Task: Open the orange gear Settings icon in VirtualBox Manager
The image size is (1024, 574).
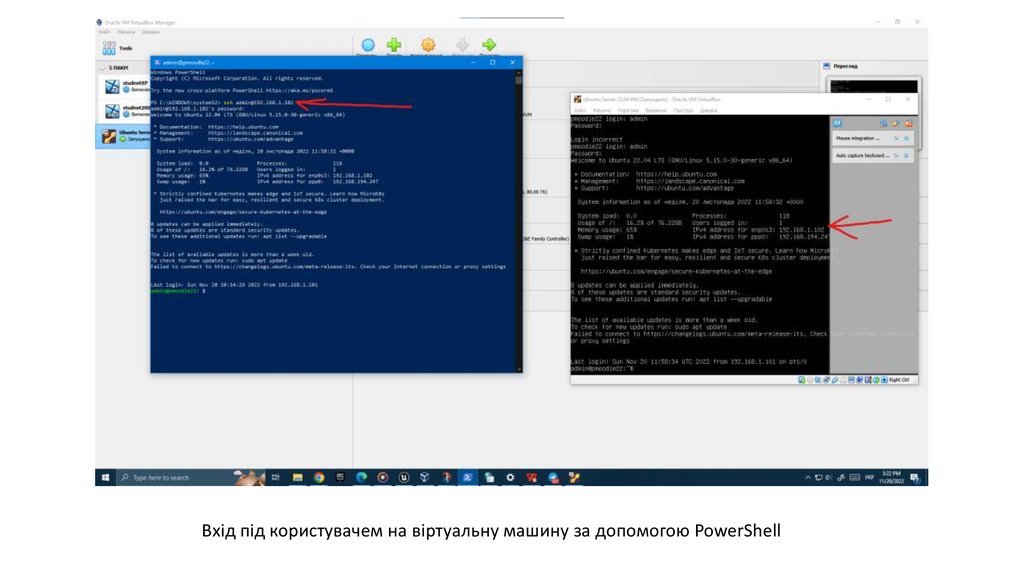Action: coord(428,44)
